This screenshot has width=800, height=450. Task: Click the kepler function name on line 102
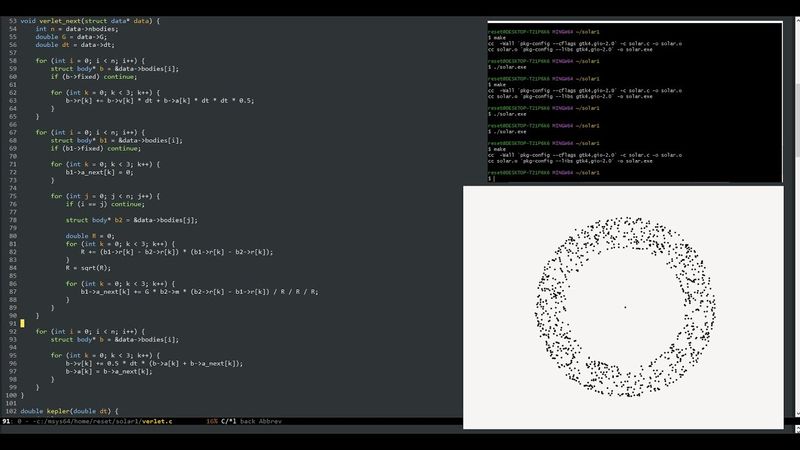(x=62, y=411)
